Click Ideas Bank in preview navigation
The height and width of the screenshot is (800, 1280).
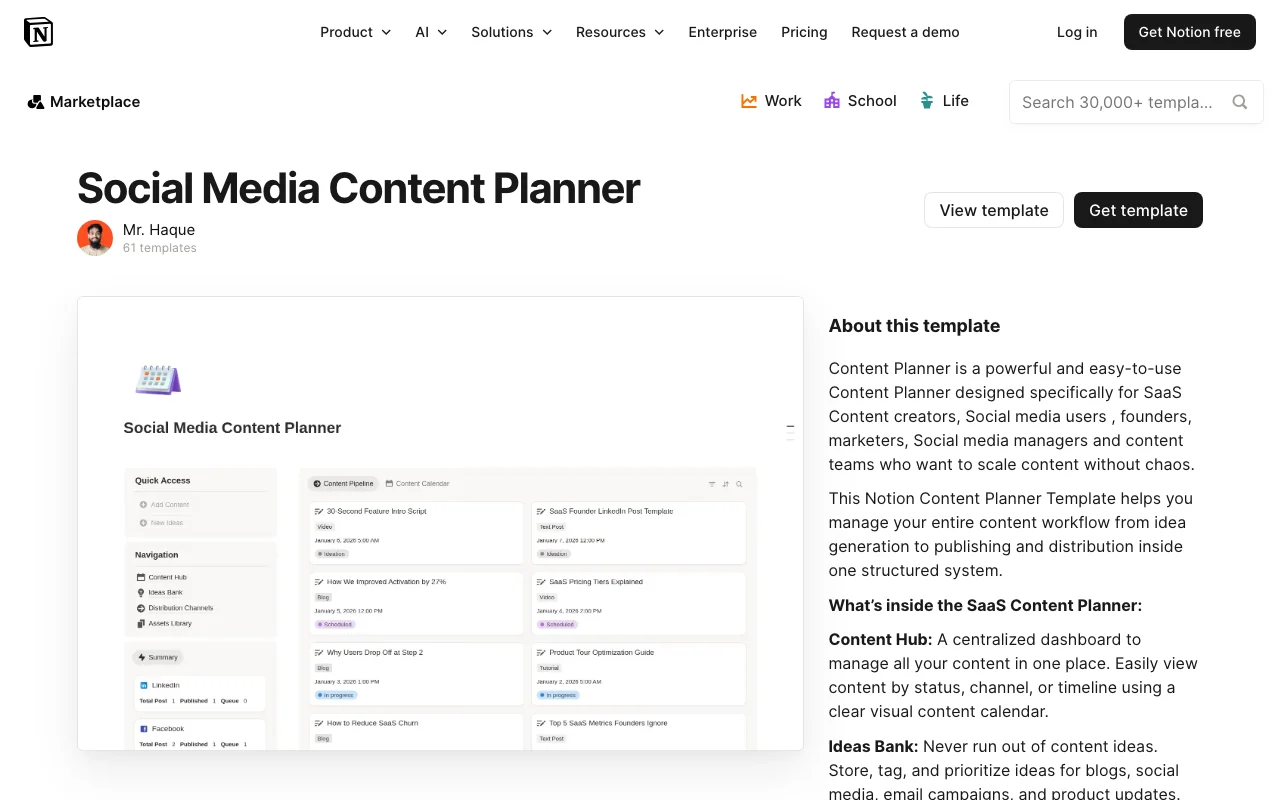click(160, 592)
